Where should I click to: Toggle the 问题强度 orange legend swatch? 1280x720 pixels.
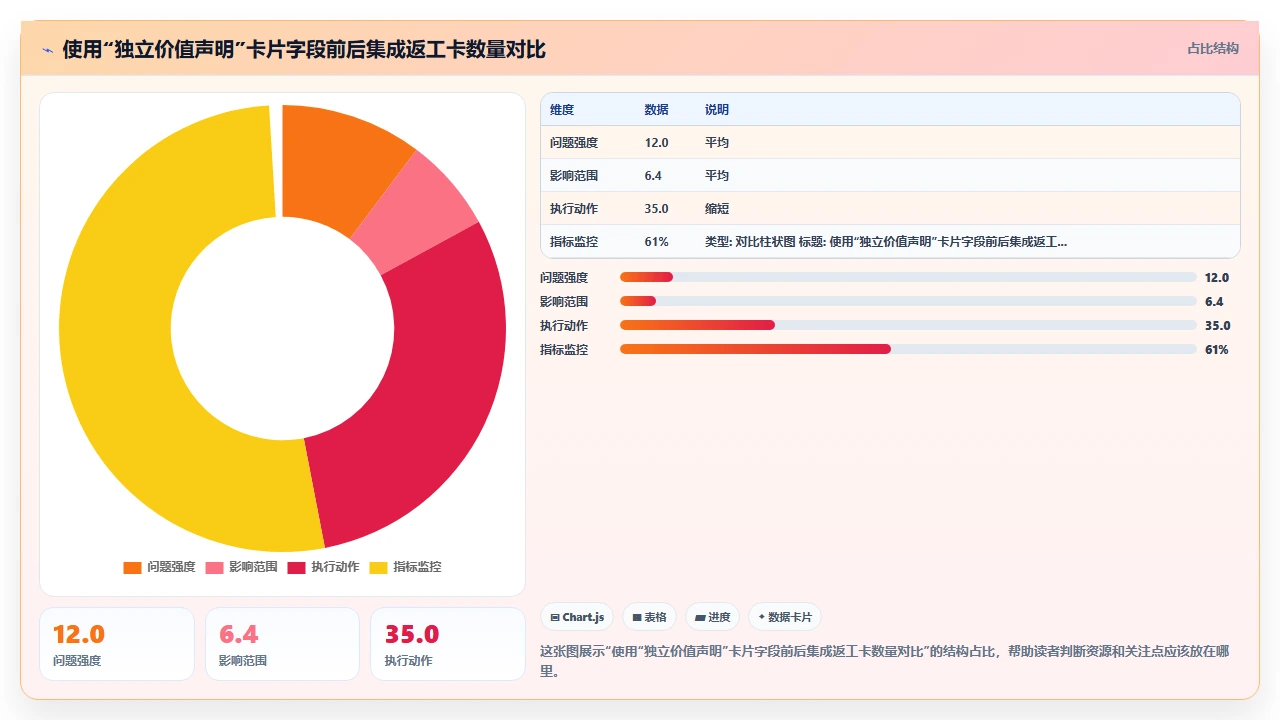tap(132, 567)
